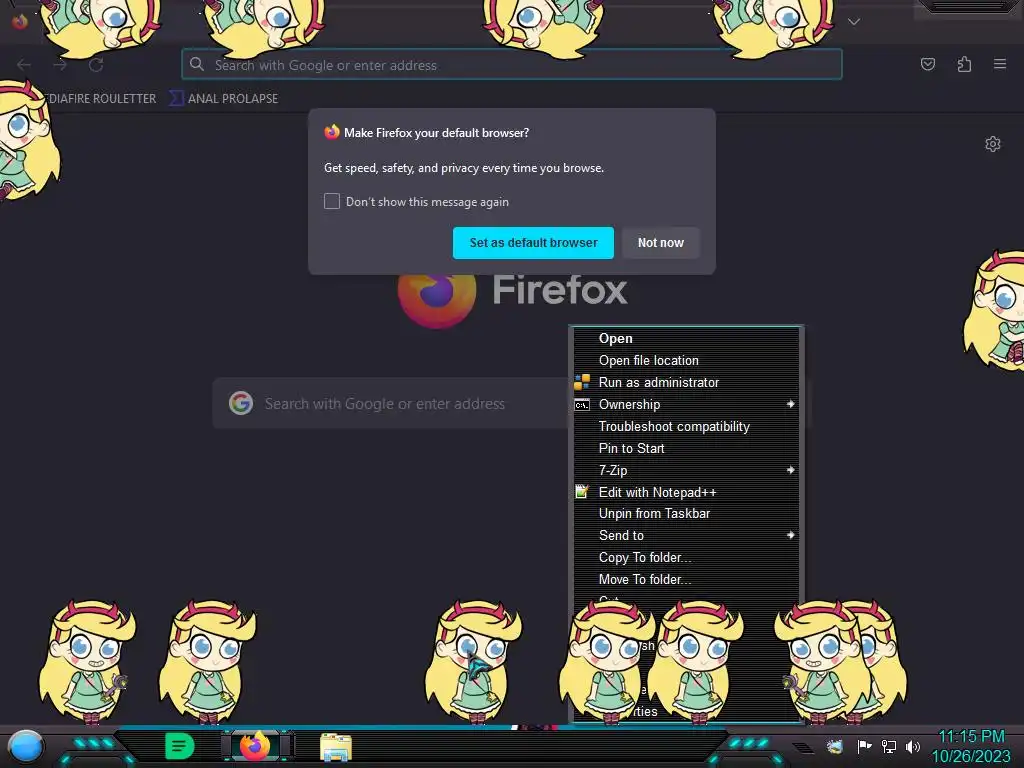Open the ANAL PROLAPSE bookmark

[x=224, y=99]
